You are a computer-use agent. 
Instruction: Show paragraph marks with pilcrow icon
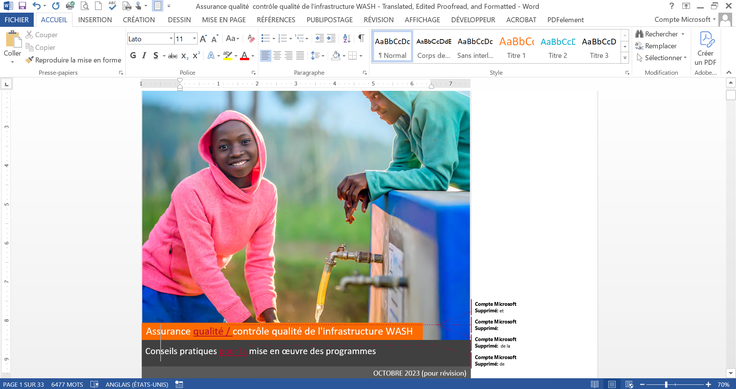coord(361,38)
